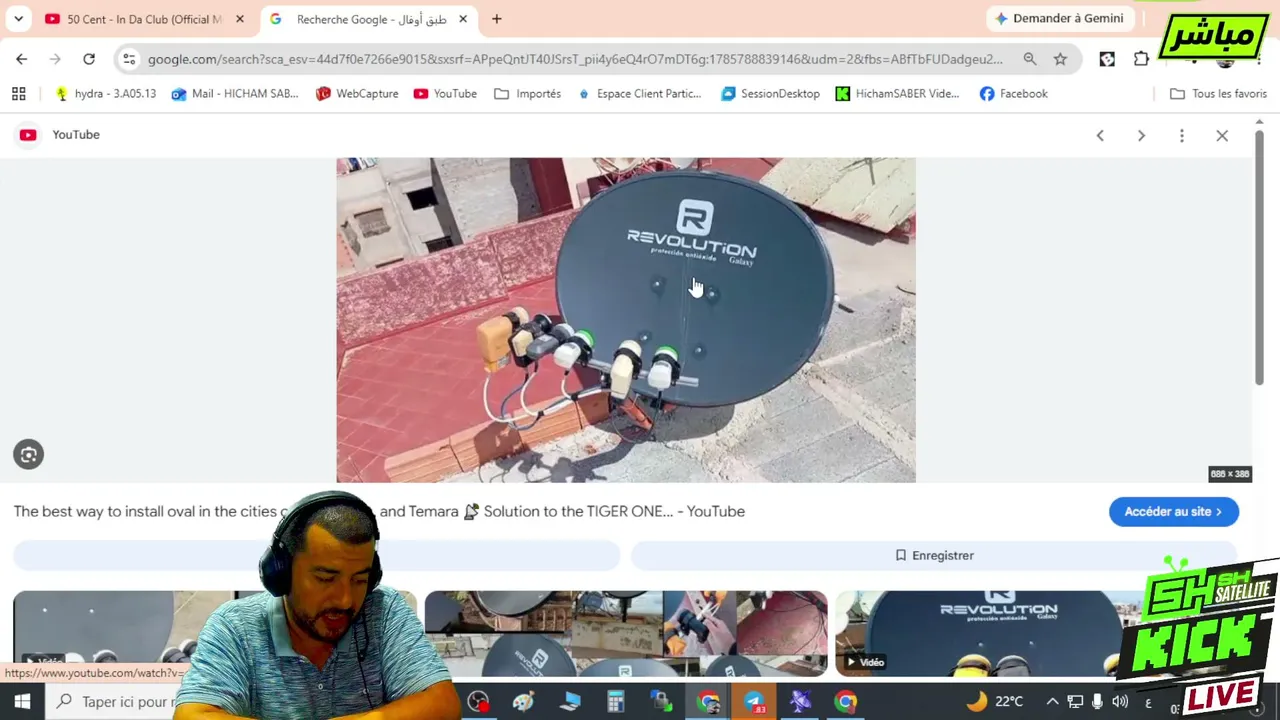Click the Demander à Gemini button
This screenshot has width=1280, height=720.
point(1059,19)
